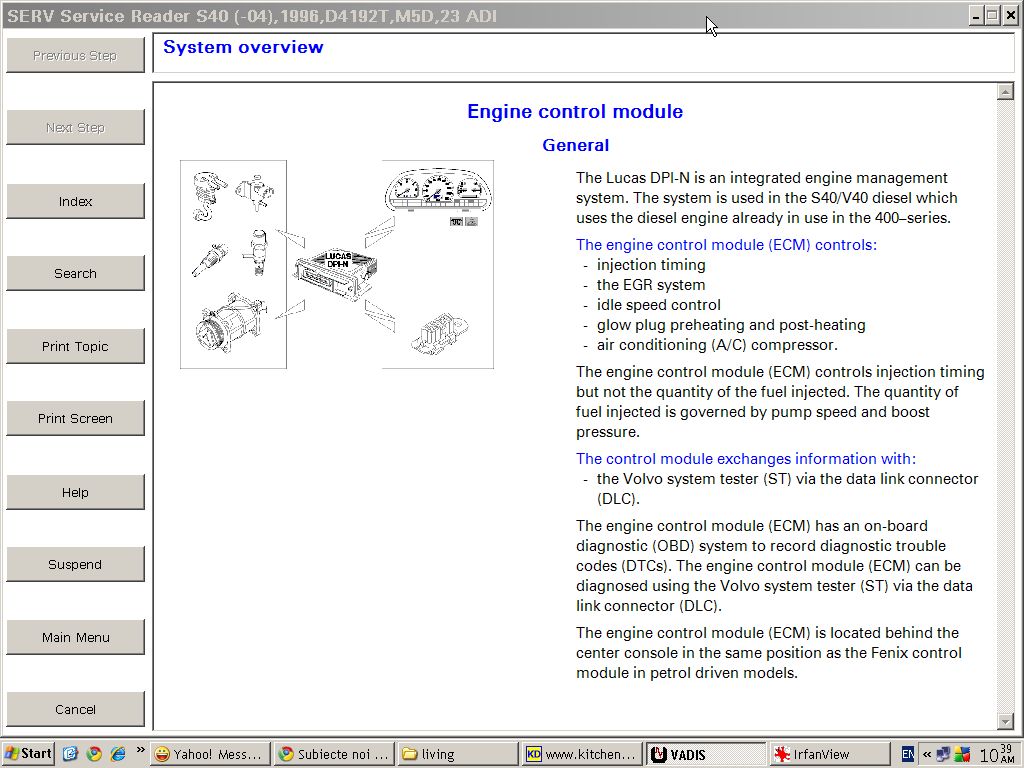The width and height of the screenshot is (1024, 768).
Task: Click the Next Step button
Action: coord(75,127)
